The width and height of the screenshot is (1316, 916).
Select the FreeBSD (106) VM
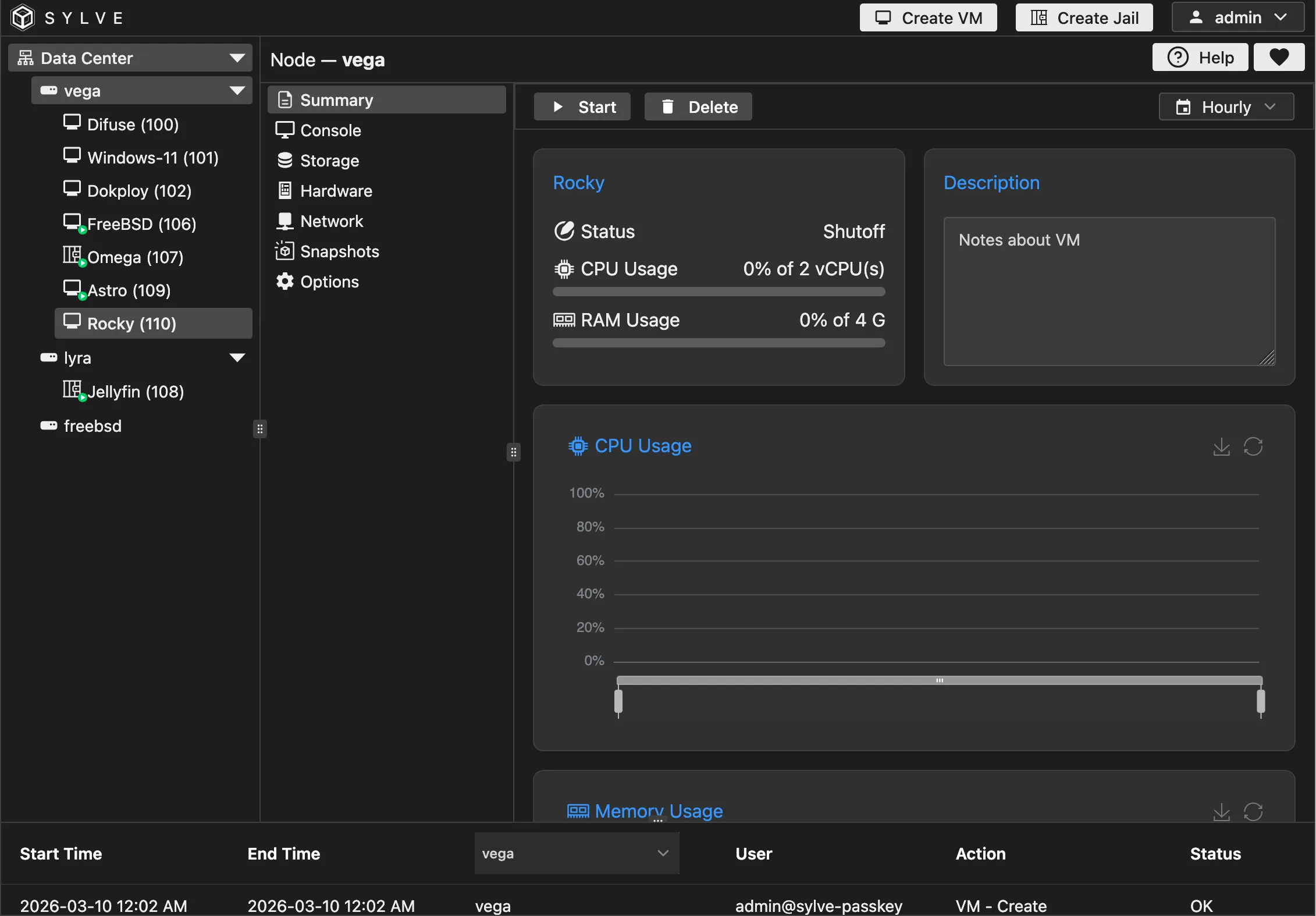141,224
